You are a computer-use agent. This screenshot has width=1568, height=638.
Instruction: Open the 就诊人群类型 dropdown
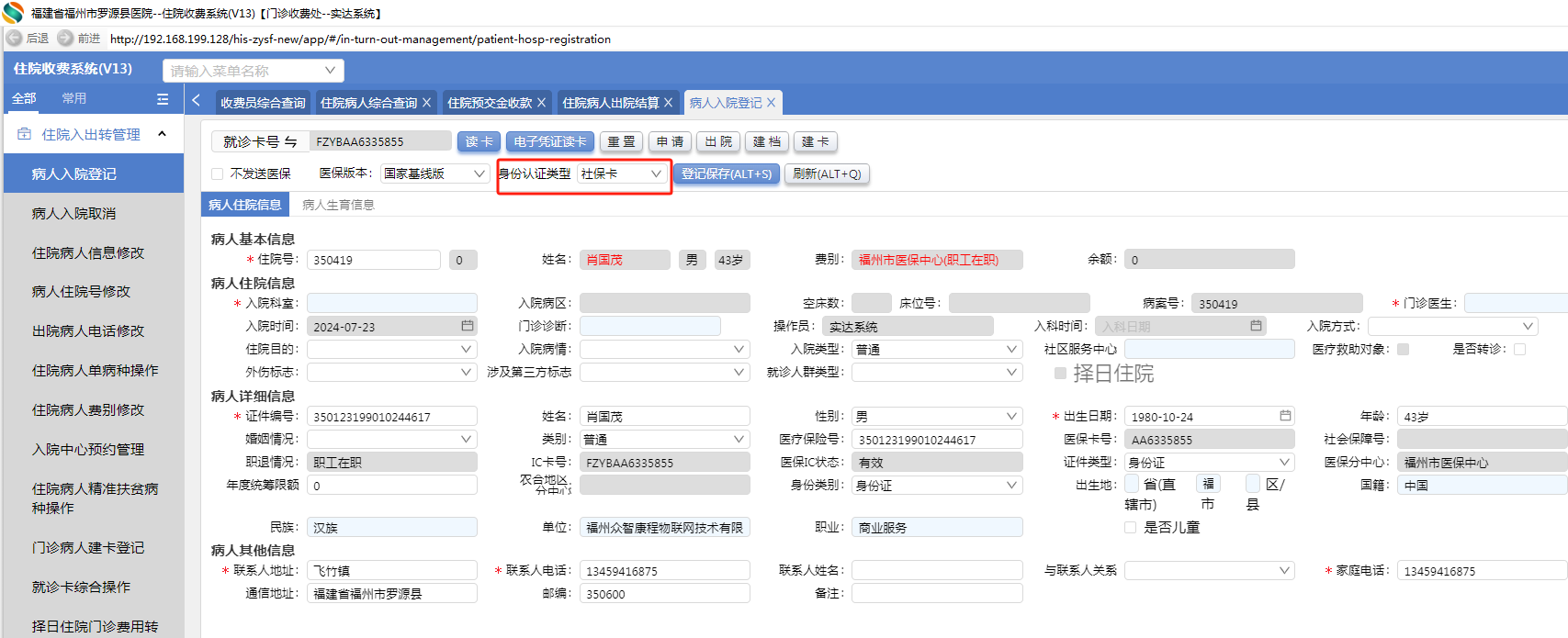pyautogui.click(x=937, y=372)
